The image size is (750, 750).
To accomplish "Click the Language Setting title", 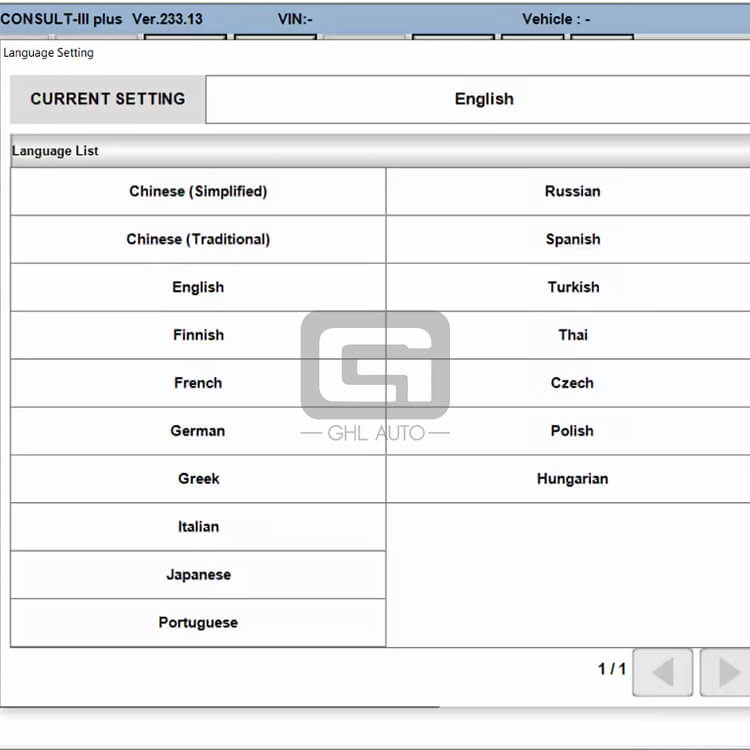I will tap(48, 53).
